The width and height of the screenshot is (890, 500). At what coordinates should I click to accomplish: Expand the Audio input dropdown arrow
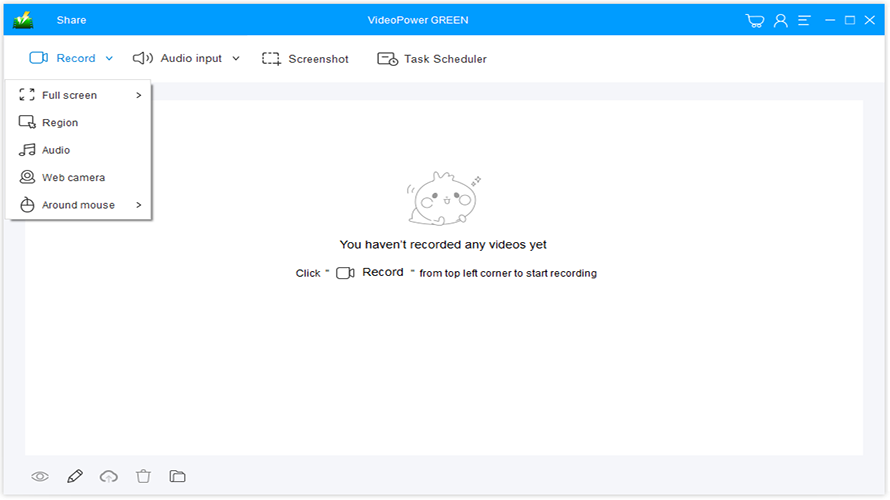pos(236,58)
